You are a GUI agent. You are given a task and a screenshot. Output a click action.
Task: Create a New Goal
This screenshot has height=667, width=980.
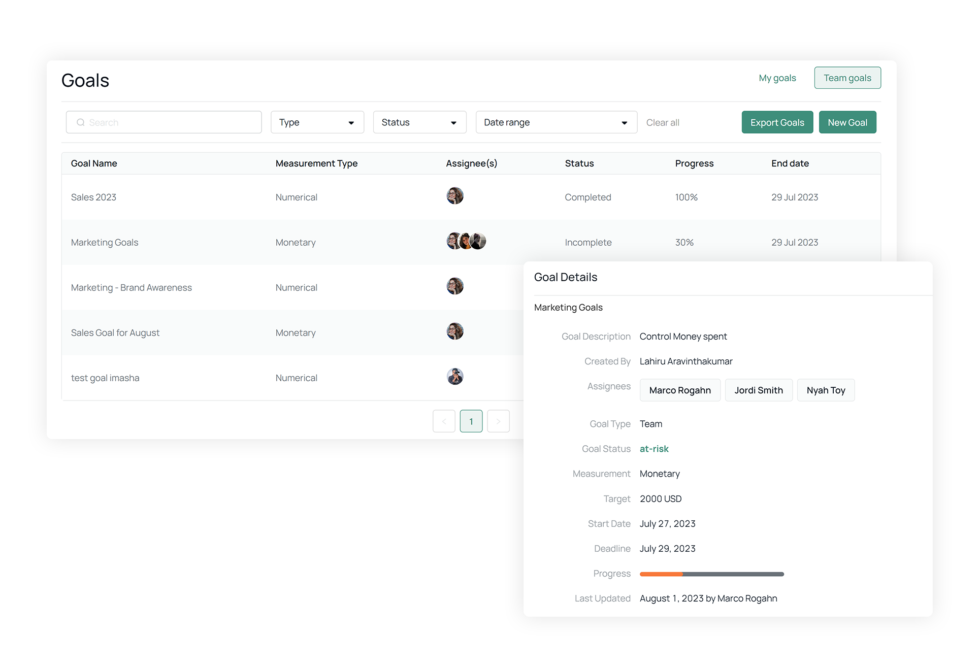847,123
